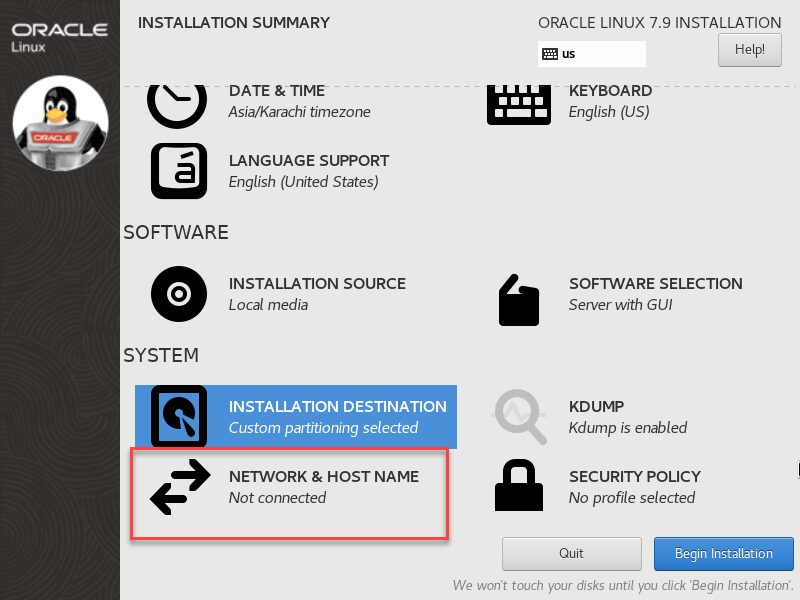Open the Network & Host Name arrows icon

click(180, 487)
